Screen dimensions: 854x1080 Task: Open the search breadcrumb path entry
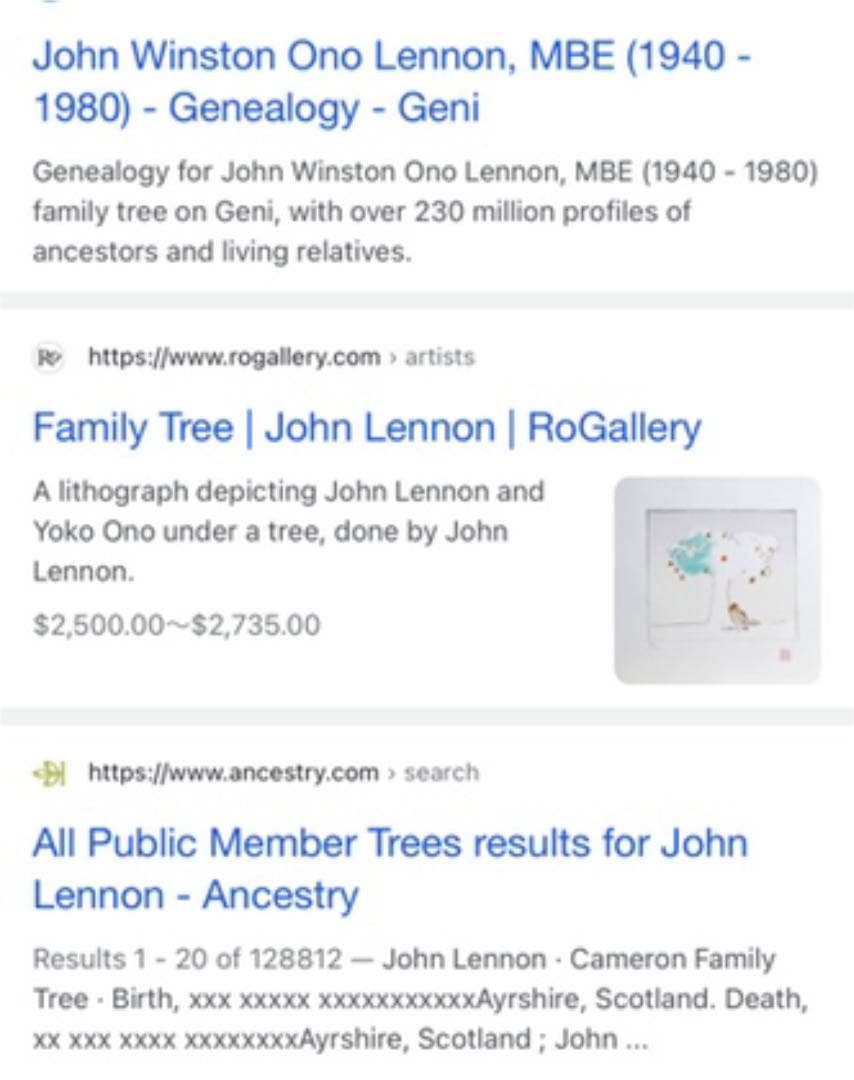(443, 771)
